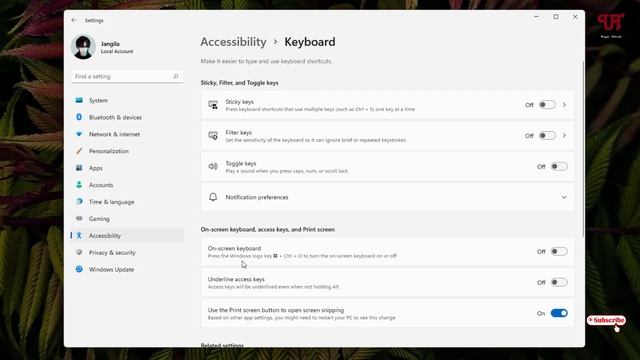Click the On-screen keyboard, access keys heading
Viewport: 640px width, 360px height.
268,229
